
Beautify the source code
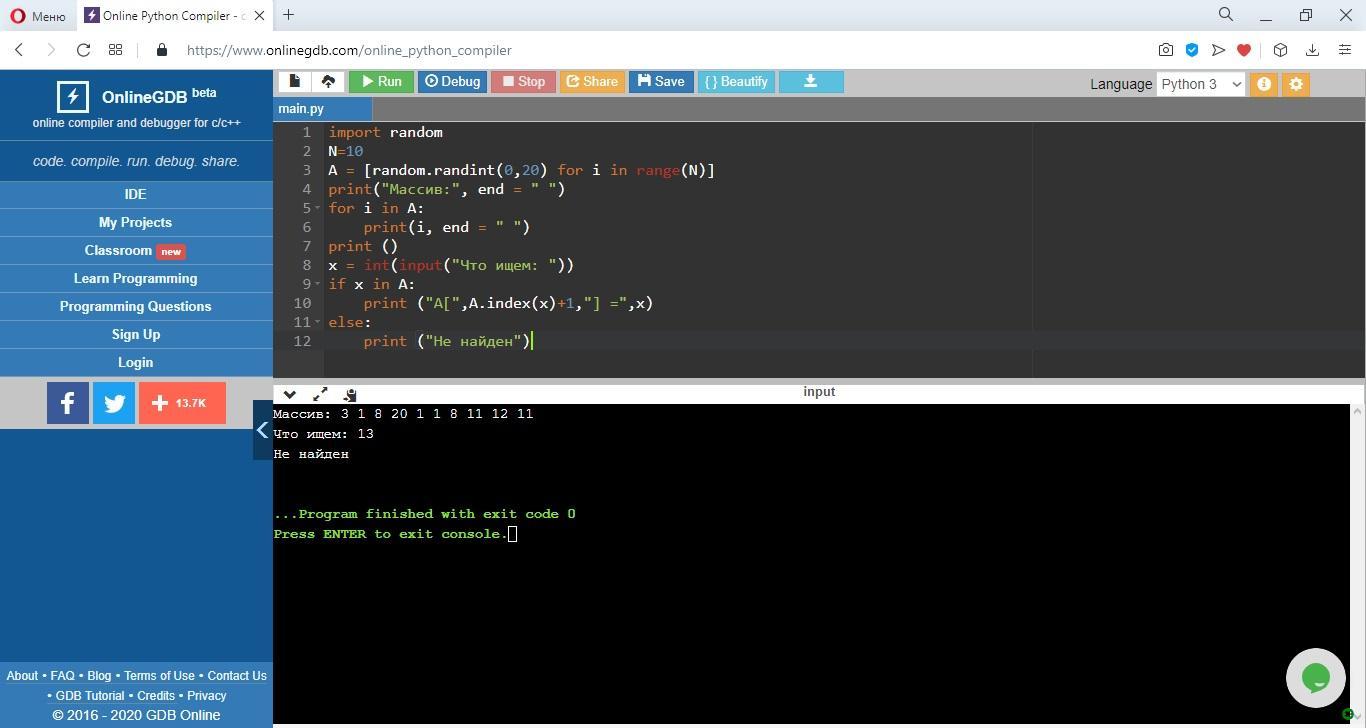click(736, 82)
